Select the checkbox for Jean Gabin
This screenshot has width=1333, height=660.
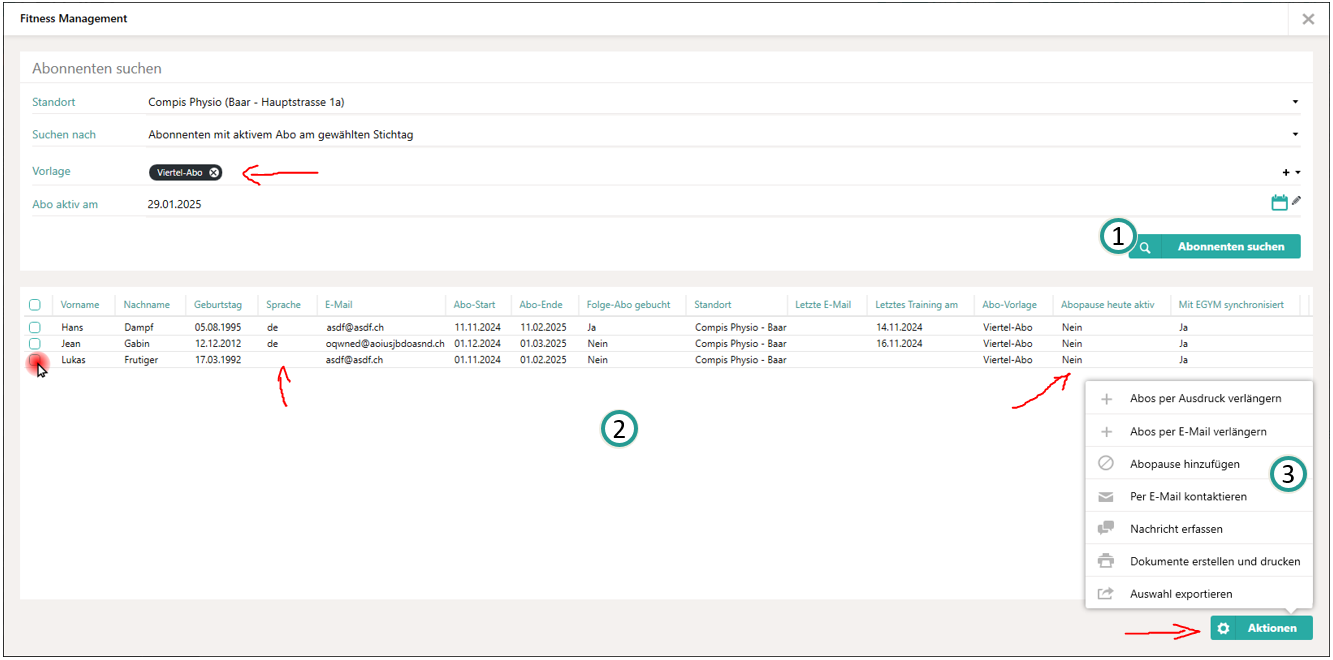35,343
